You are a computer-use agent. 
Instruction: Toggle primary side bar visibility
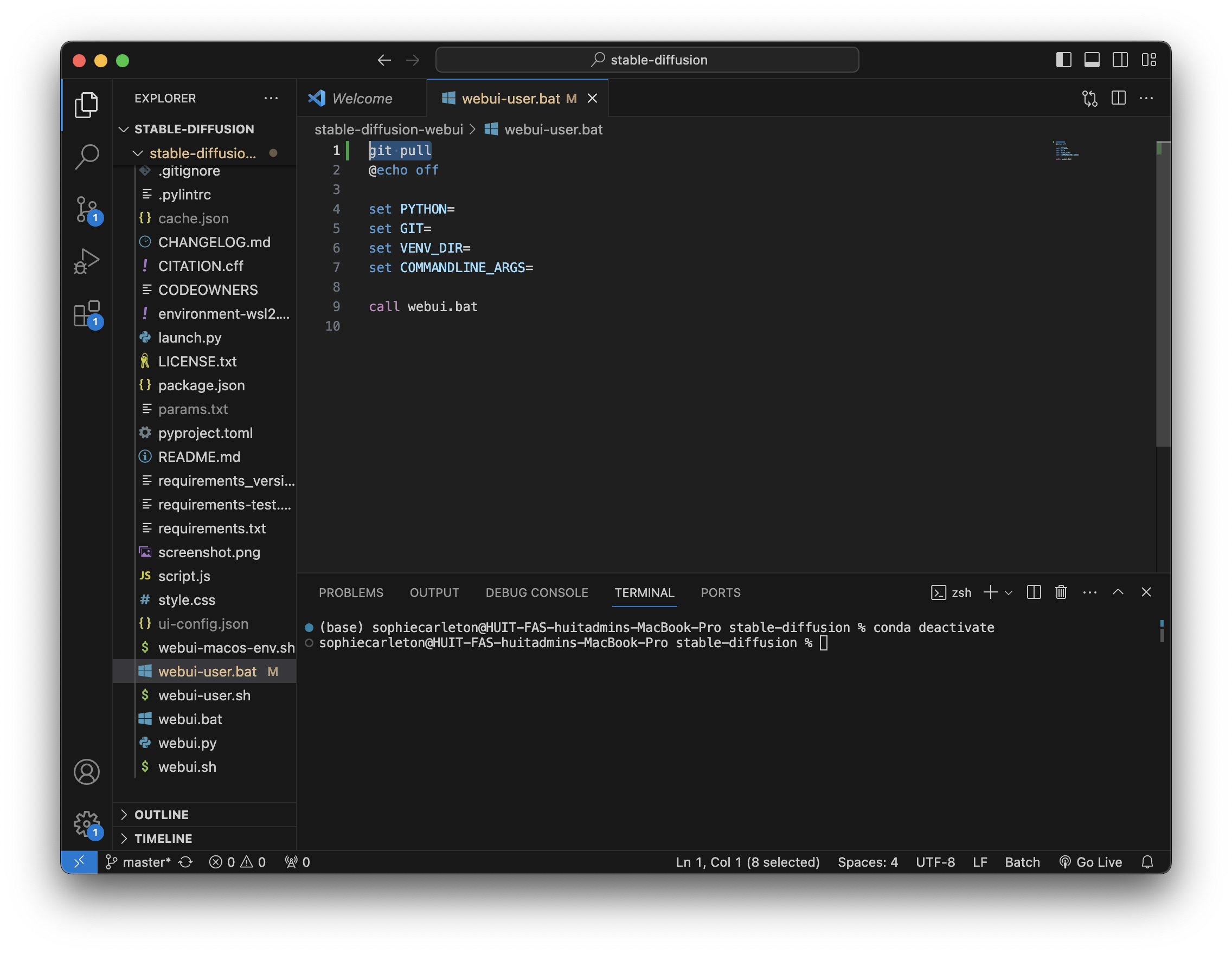(1063, 60)
